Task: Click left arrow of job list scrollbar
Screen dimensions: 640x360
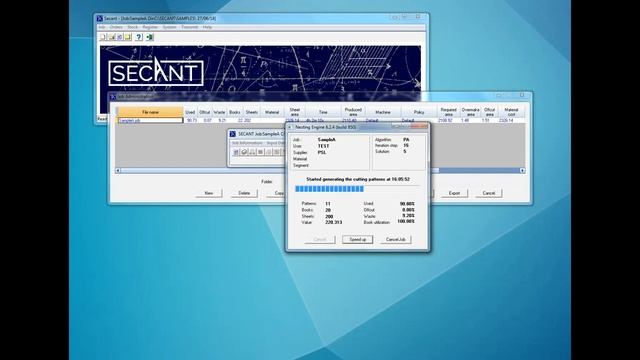Action: (x=118, y=170)
